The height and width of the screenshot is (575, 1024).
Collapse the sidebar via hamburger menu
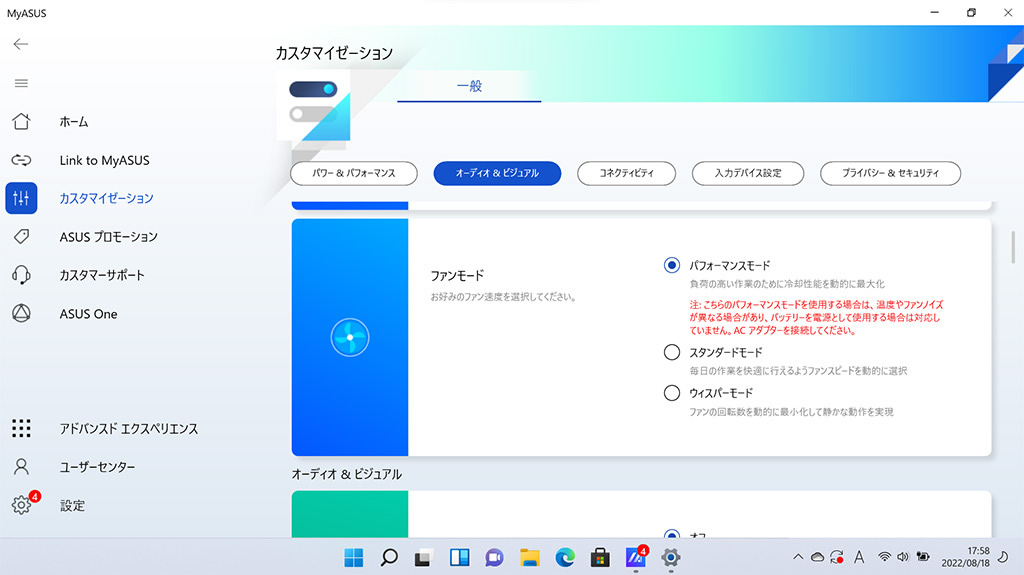tap(21, 83)
